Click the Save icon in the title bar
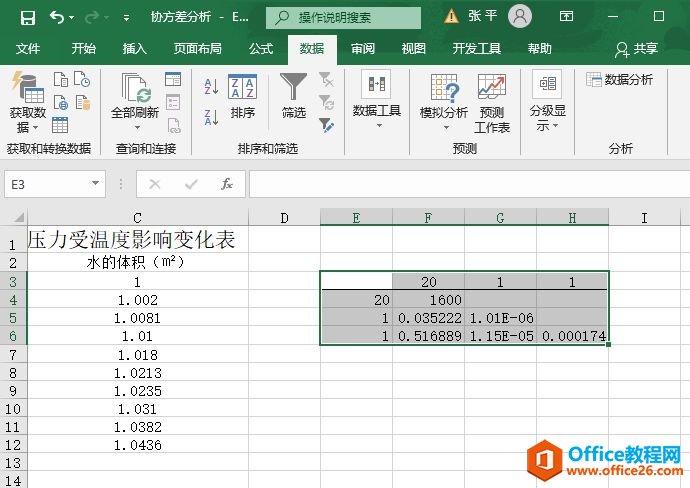This screenshot has width=690, height=488. 28,18
